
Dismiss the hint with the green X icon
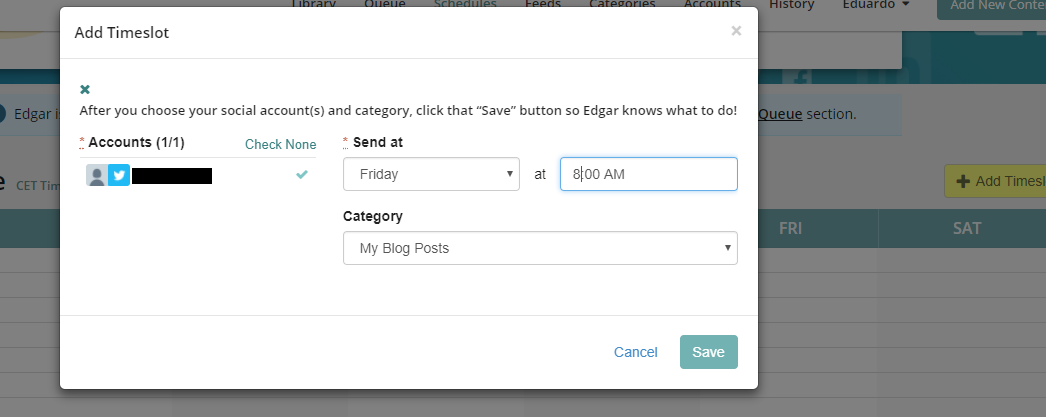click(x=85, y=89)
